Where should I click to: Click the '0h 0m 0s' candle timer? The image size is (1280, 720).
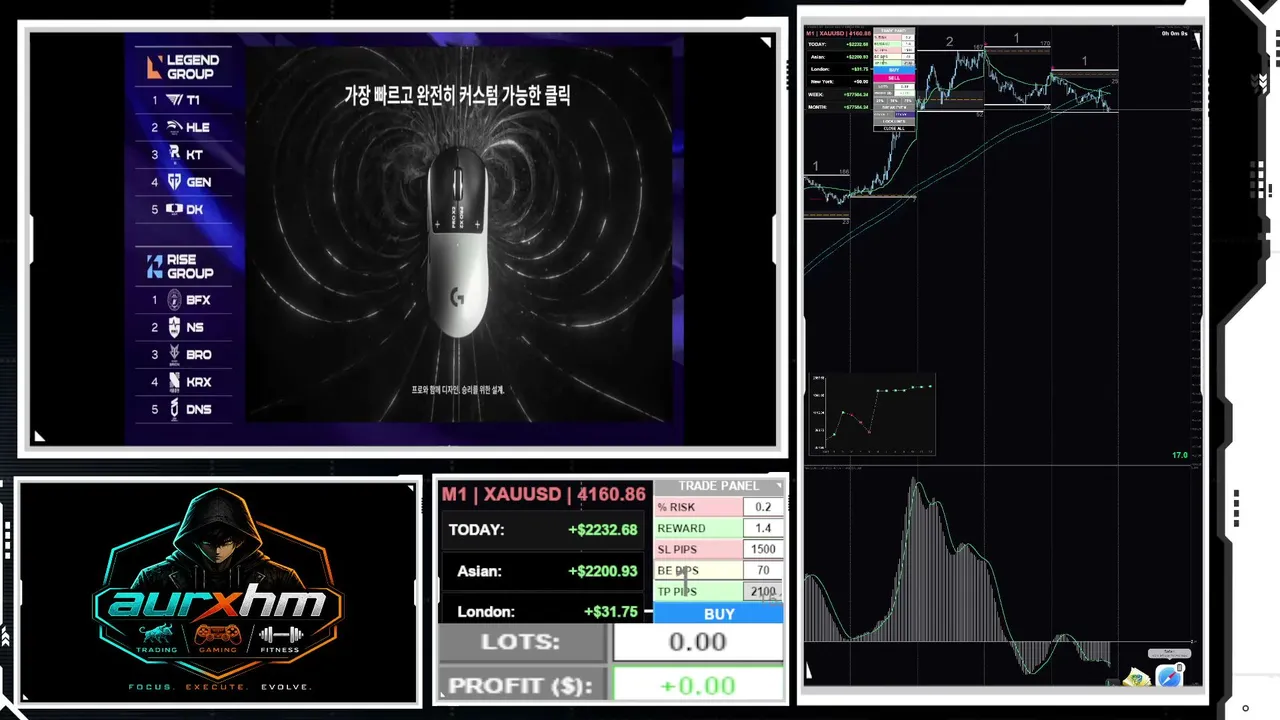coord(1174,34)
